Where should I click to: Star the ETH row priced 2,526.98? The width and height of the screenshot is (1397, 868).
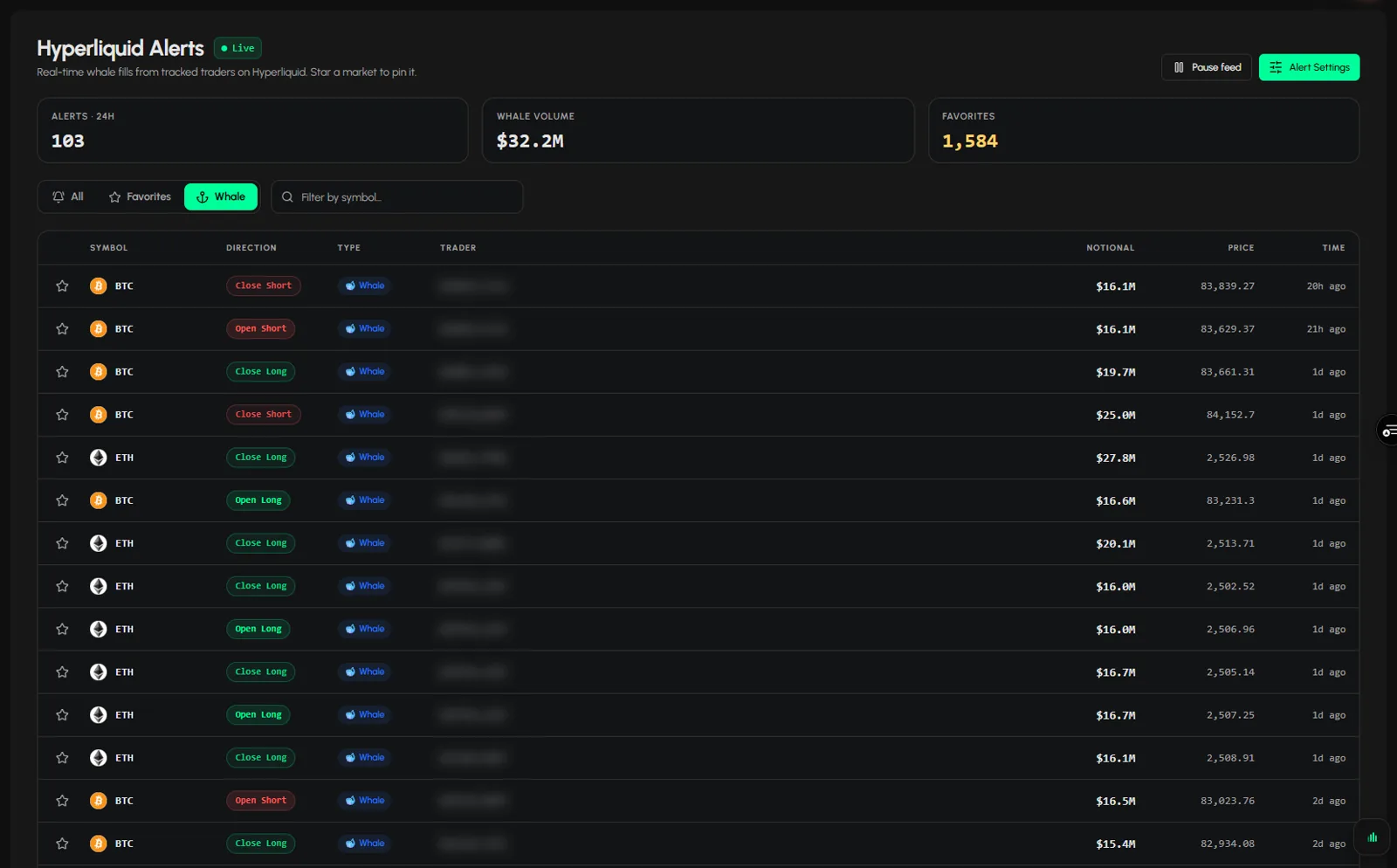[62, 458]
